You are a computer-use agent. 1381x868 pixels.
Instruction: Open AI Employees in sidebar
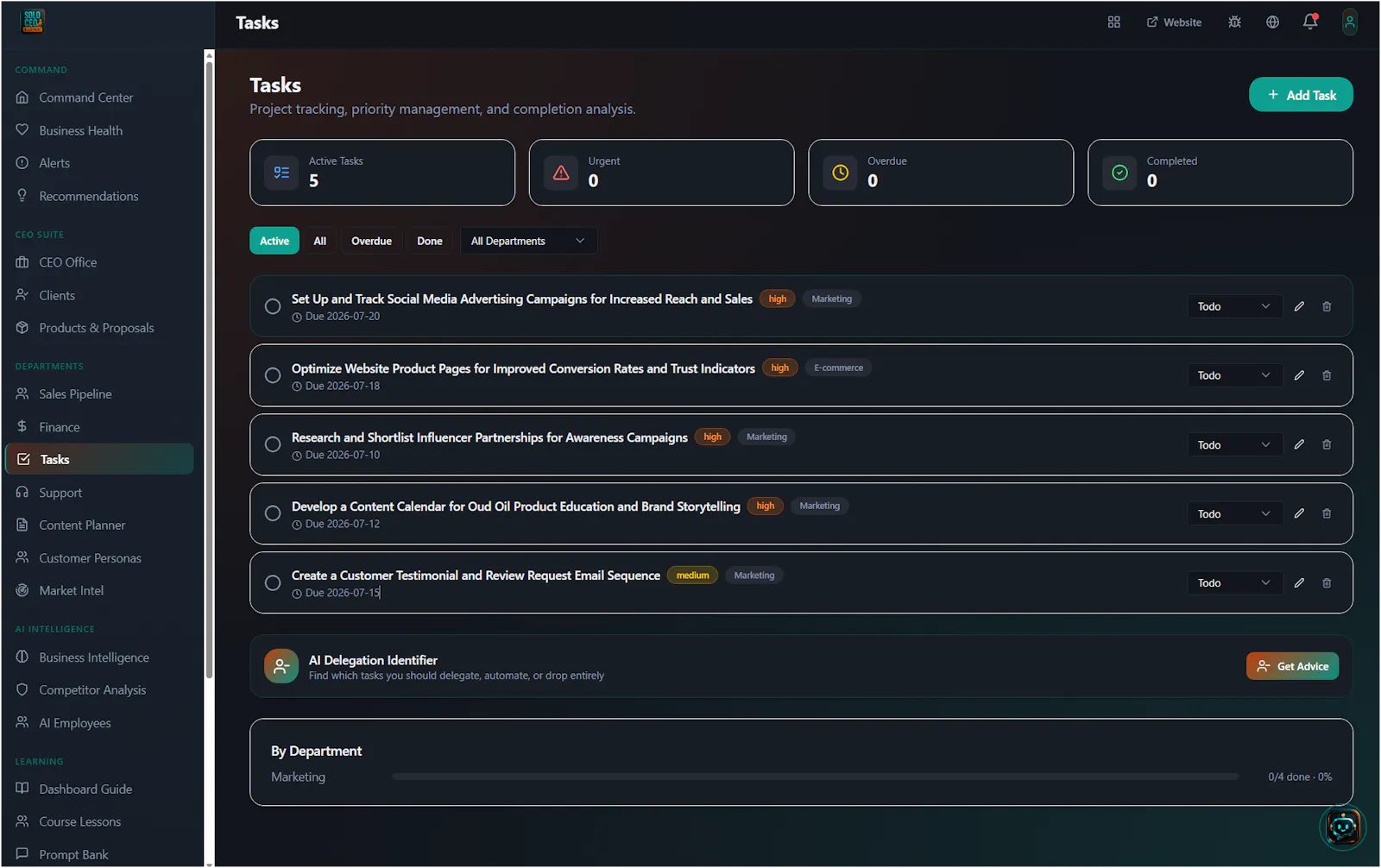point(99,723)
